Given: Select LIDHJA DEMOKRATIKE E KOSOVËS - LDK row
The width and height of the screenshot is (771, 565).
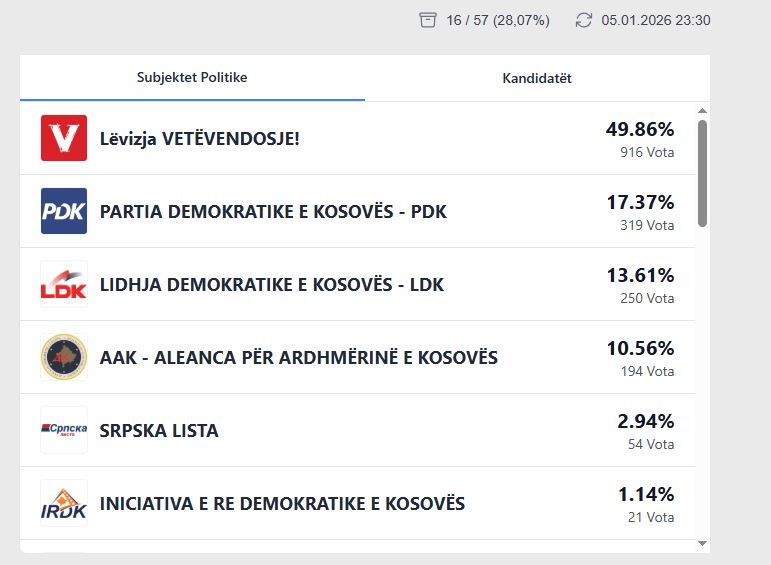Looking at the screenshot, I should click(x=272, y=285).
